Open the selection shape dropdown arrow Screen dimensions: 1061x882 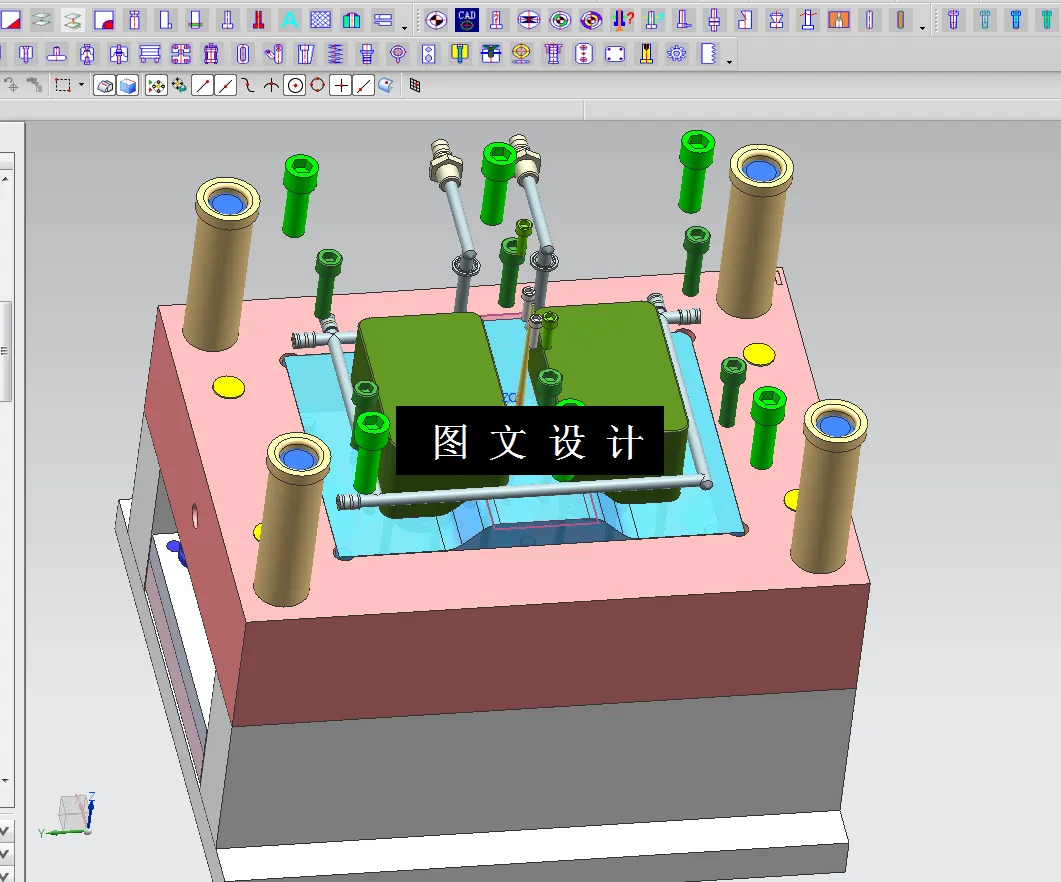[81, 85]
